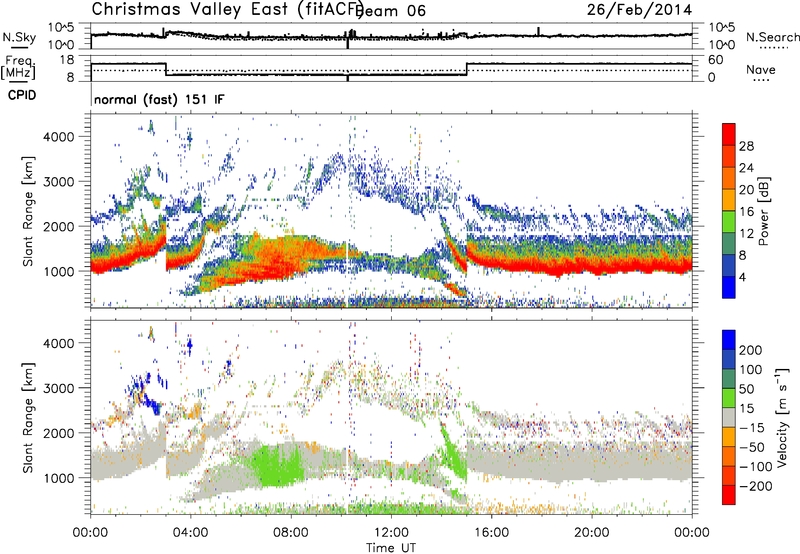Click the 04:00 time axis tick label
This screenshot has height=554, width=800.
190,533
